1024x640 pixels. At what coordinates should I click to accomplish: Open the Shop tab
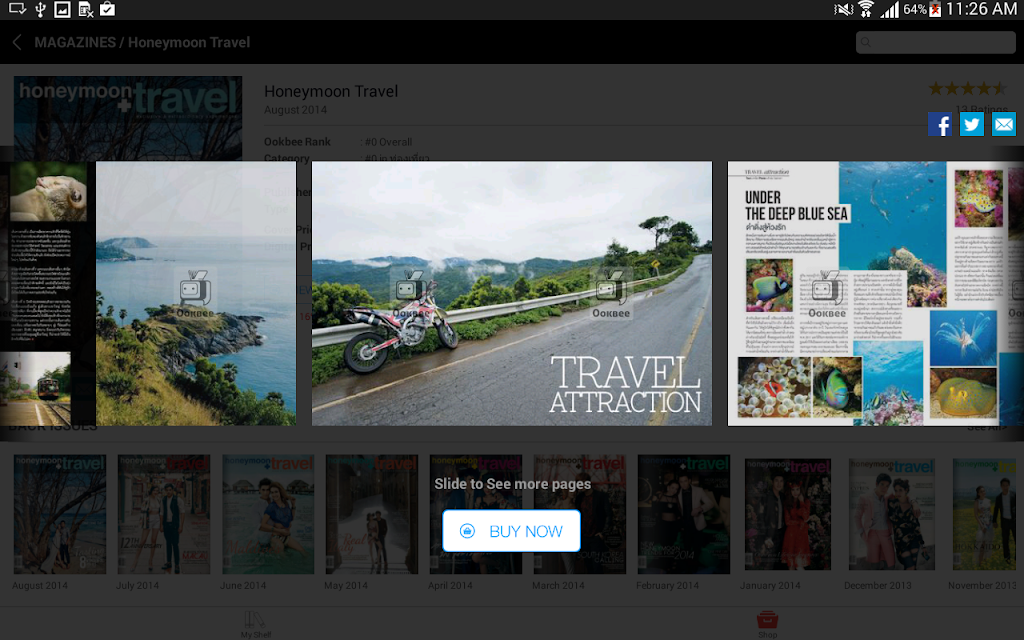[x=767, y=624]
